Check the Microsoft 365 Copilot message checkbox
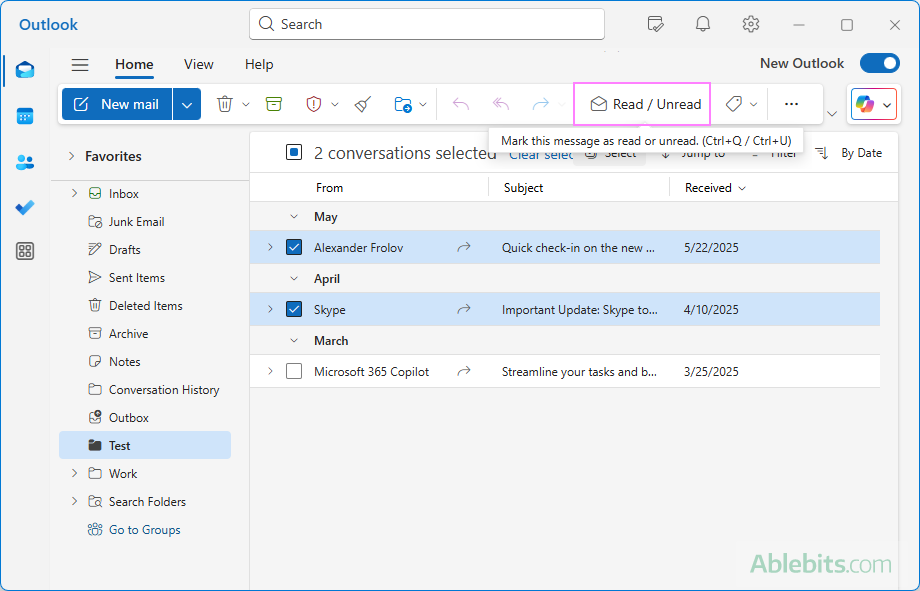The image size is (920, 591). pos(294,371)
